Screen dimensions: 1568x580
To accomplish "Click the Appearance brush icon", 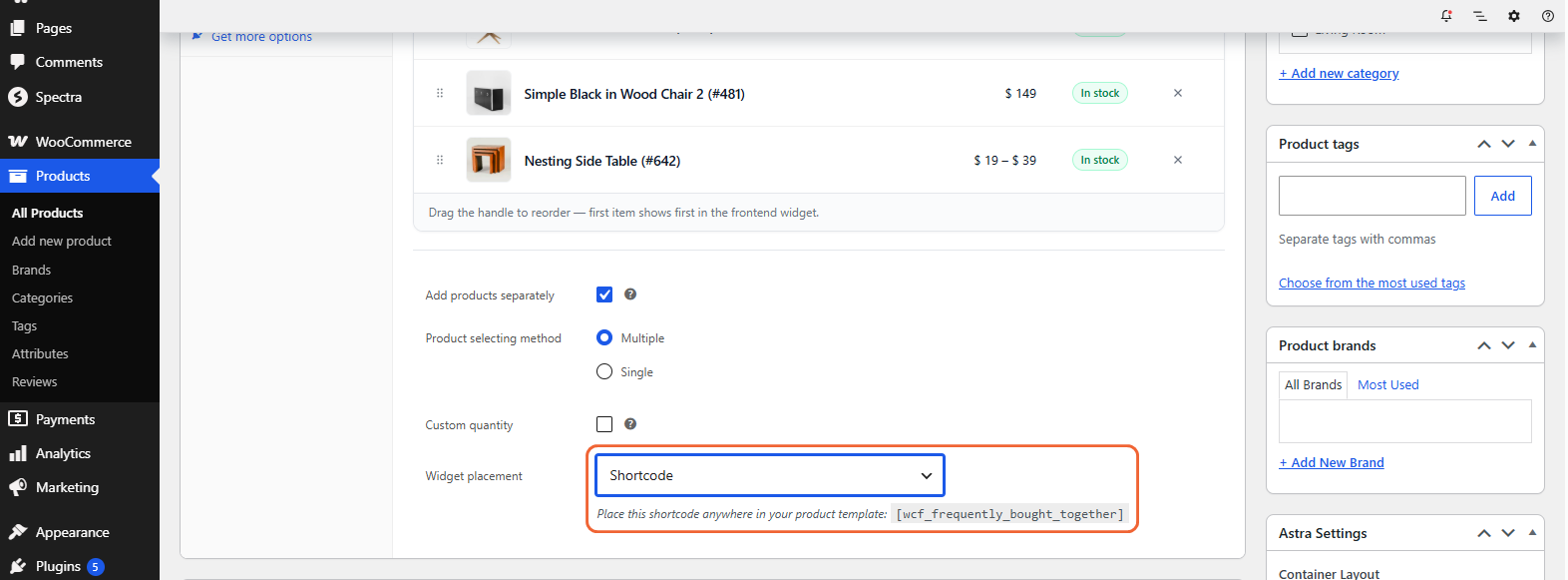I will click(x=18, y=532).
